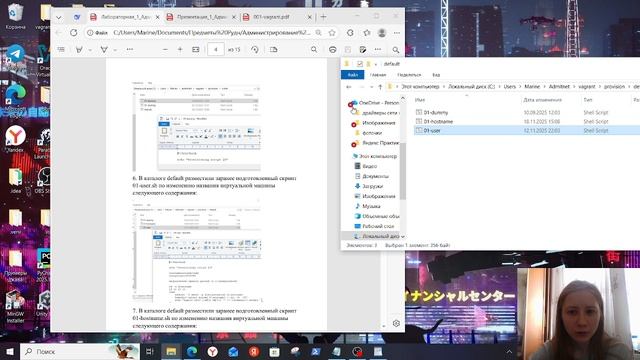640x360 pixels.
Task: Sort files by Тип column header
Action: [x=587, y=100]
